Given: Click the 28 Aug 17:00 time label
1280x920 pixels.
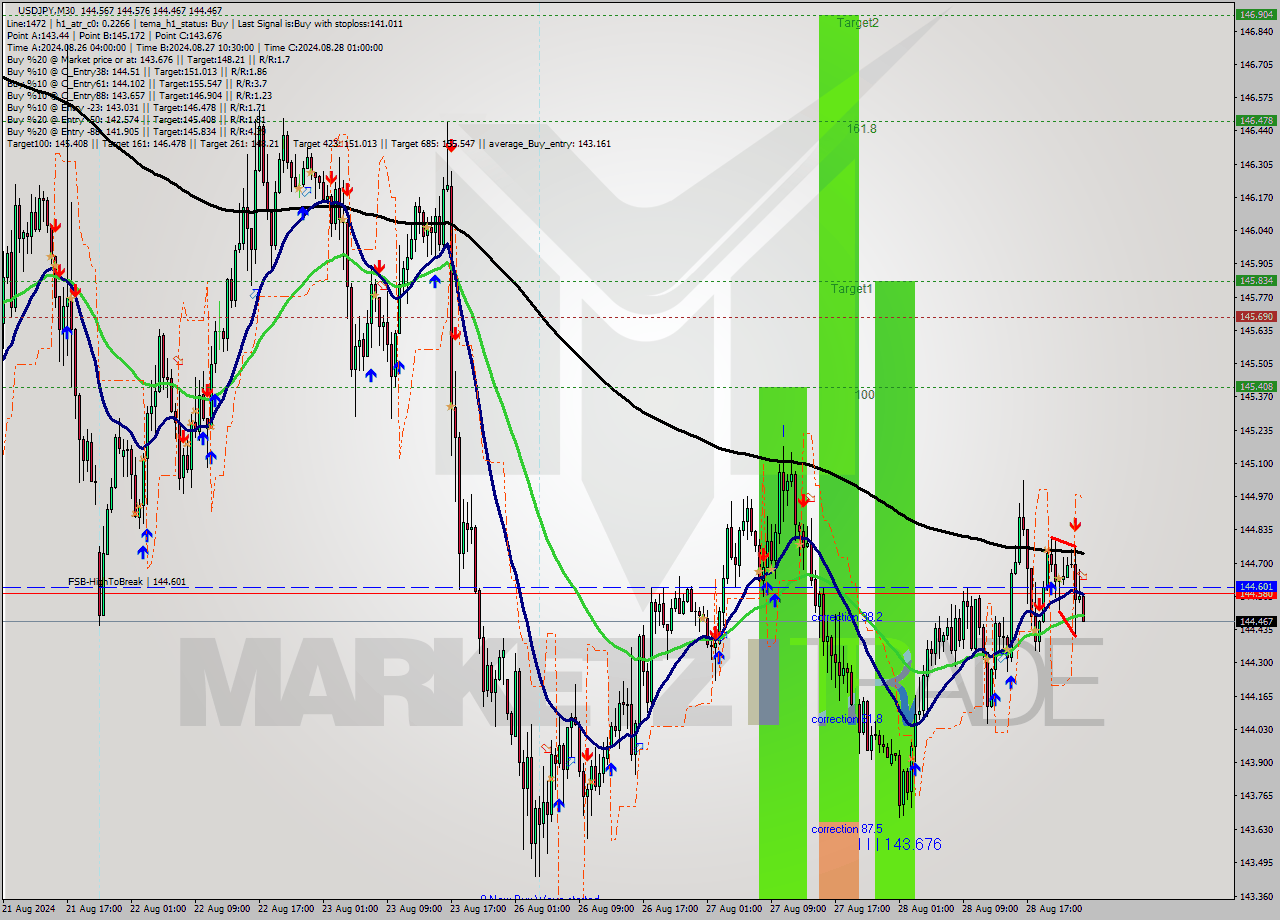Looking at the screenshot, I should 1054,909.
